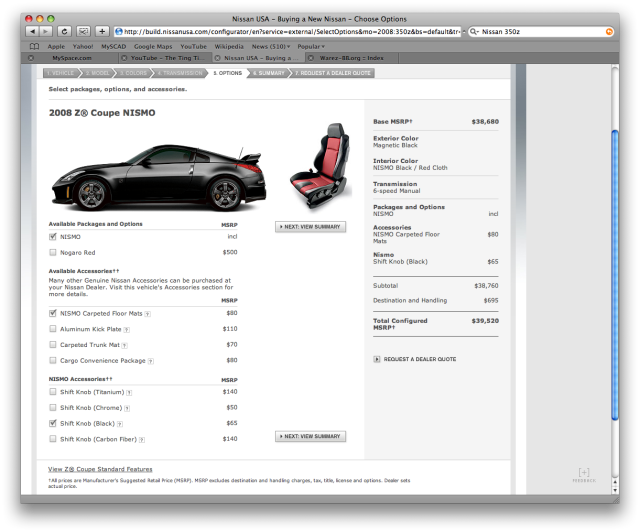Open the Apple bookmark

pyautogui.click(x=56, y=47)
